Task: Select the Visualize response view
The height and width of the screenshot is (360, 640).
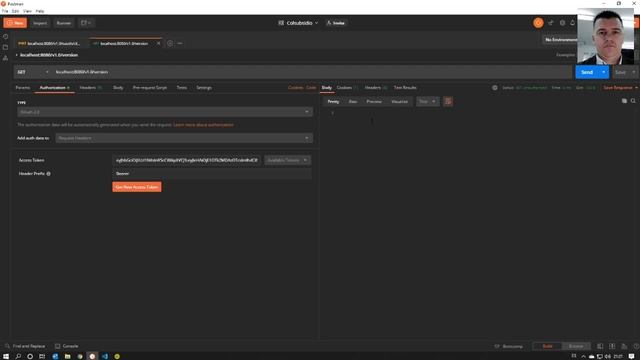Action: coord(399,101)
